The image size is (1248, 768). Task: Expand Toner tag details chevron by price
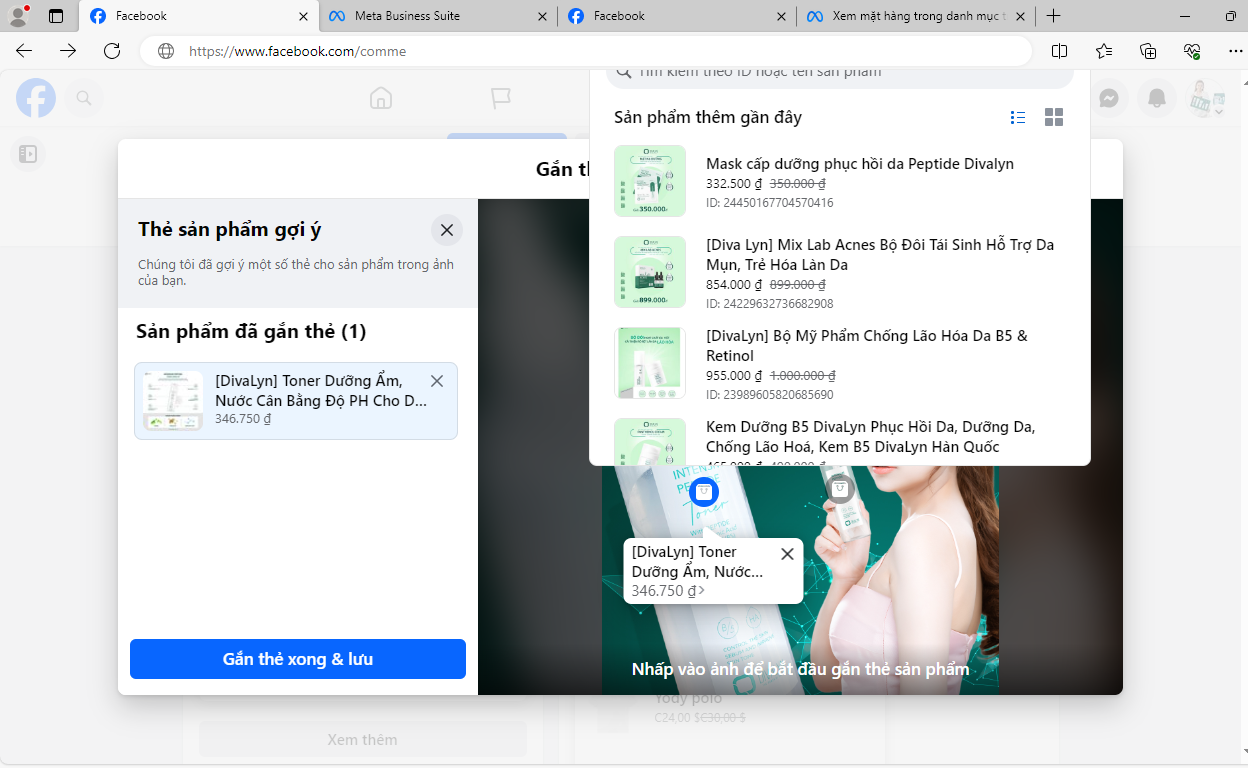coord(702,591)
